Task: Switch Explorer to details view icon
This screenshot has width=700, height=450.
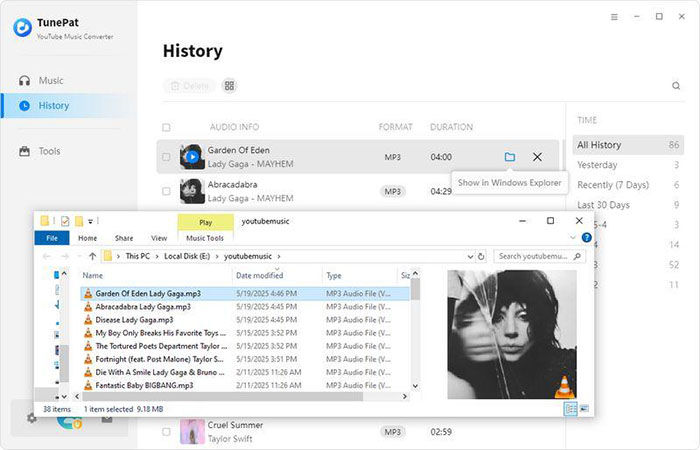Action: [x=571, y=409]
